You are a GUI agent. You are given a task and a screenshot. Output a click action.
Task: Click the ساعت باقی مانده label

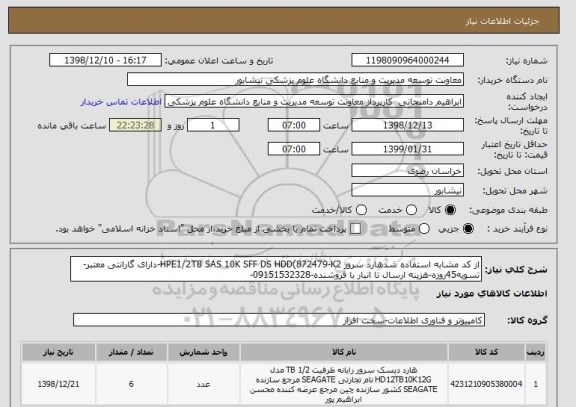pyautogui.click(x=72, y=126)
